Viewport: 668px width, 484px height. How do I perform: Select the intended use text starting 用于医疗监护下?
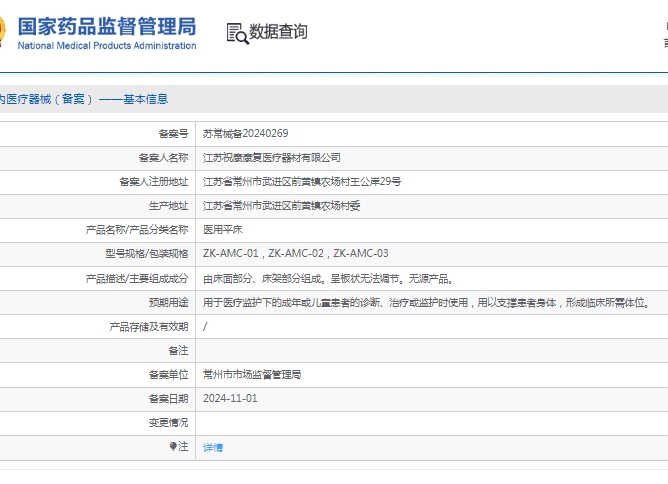(427, 303)
